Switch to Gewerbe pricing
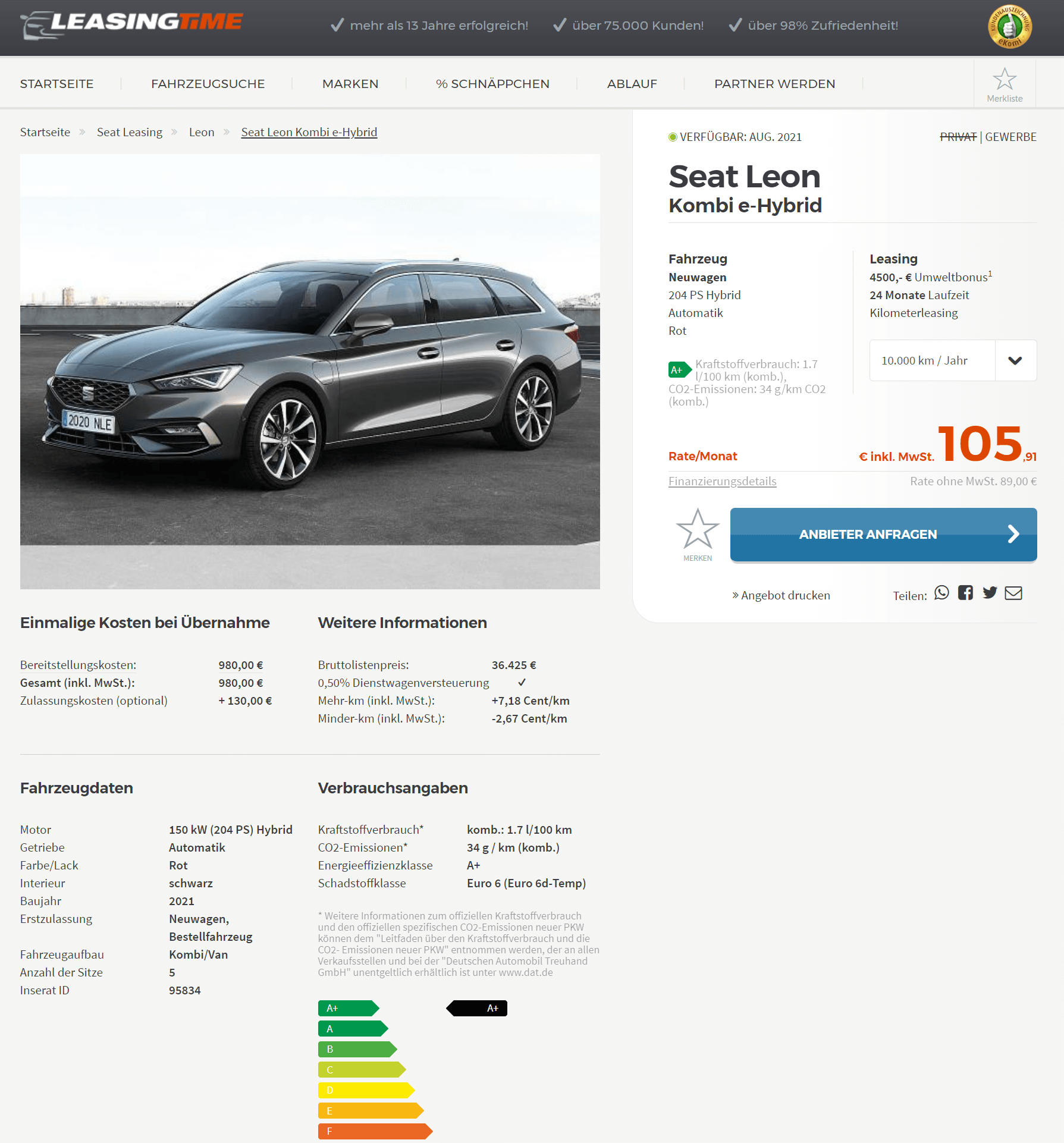 (1010, 137)
